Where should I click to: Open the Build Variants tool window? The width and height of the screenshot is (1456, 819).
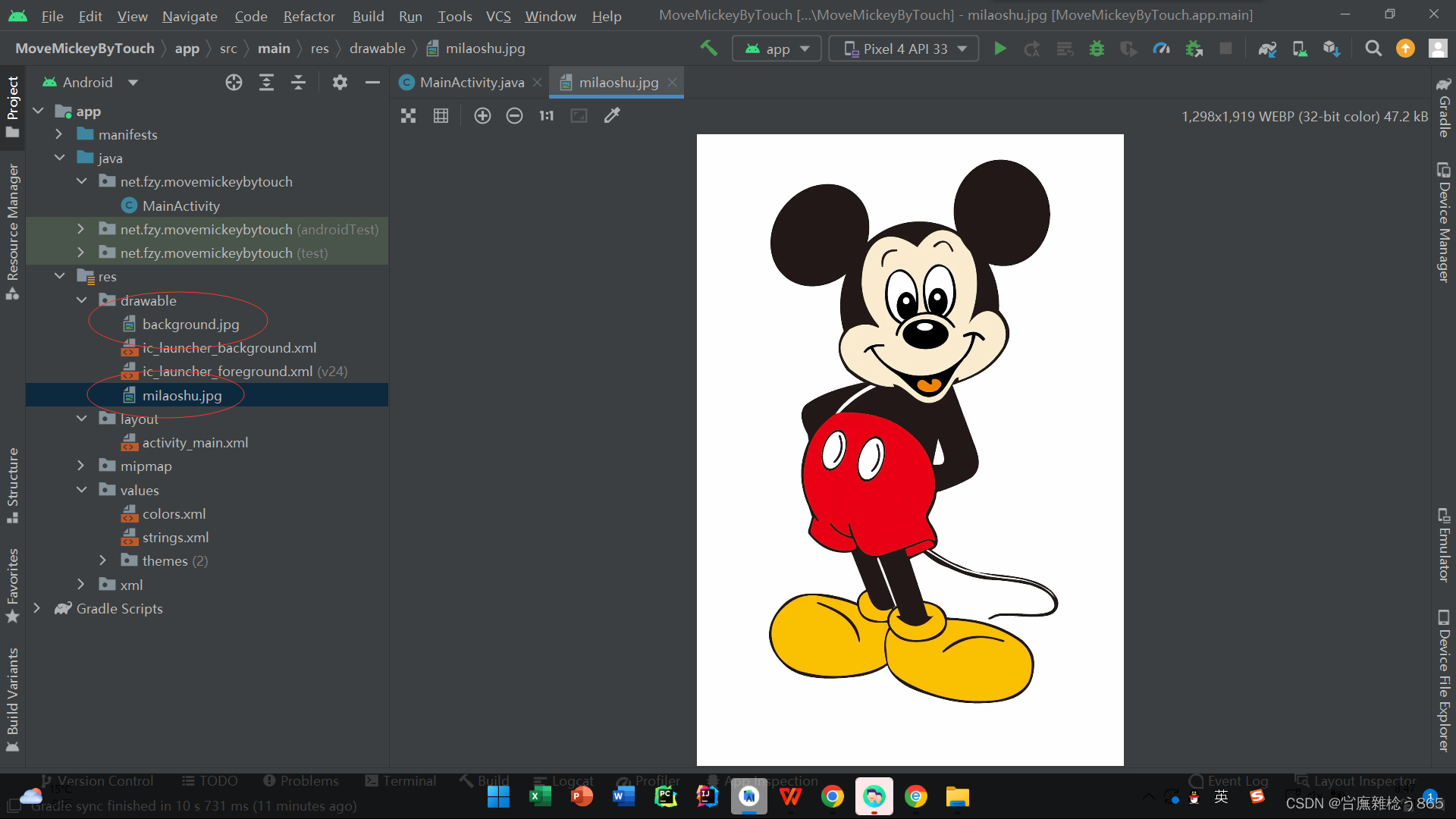click(x=12, y=699)
